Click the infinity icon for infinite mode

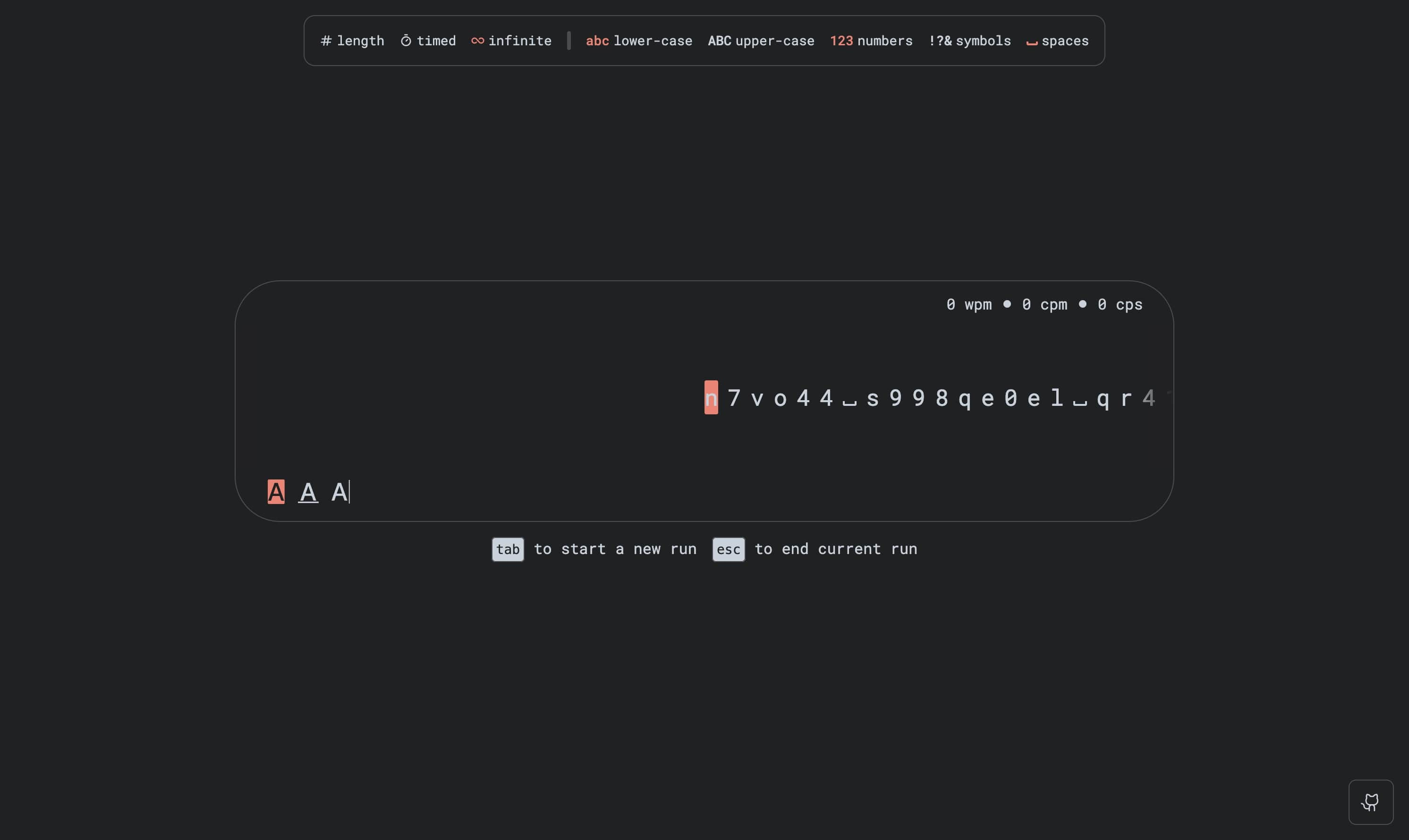477,40
